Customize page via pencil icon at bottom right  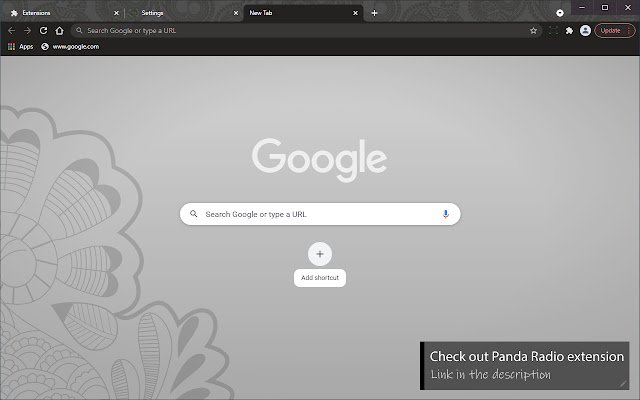click(x=622, y=383)
